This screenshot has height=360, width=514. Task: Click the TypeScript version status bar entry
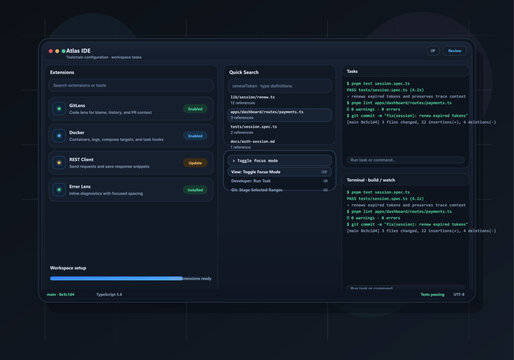pyautogui.click(x=109, y=295)
